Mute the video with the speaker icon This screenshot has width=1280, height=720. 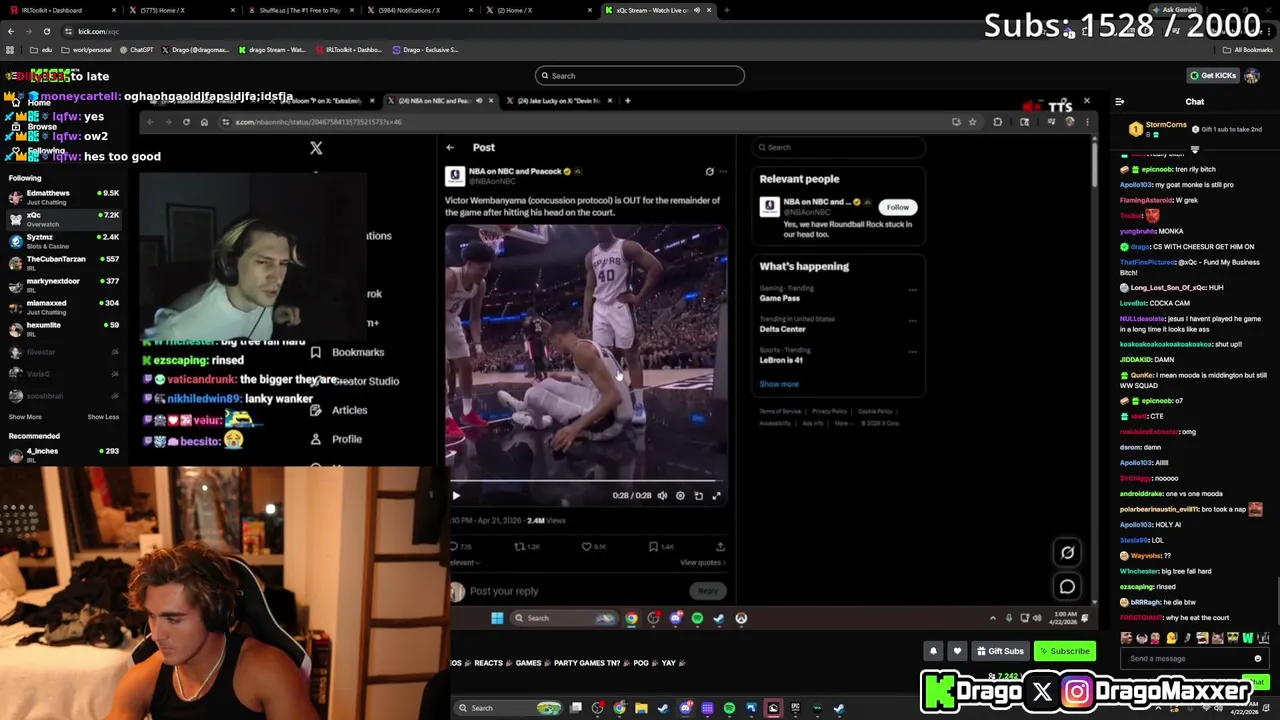pos(662,495)
